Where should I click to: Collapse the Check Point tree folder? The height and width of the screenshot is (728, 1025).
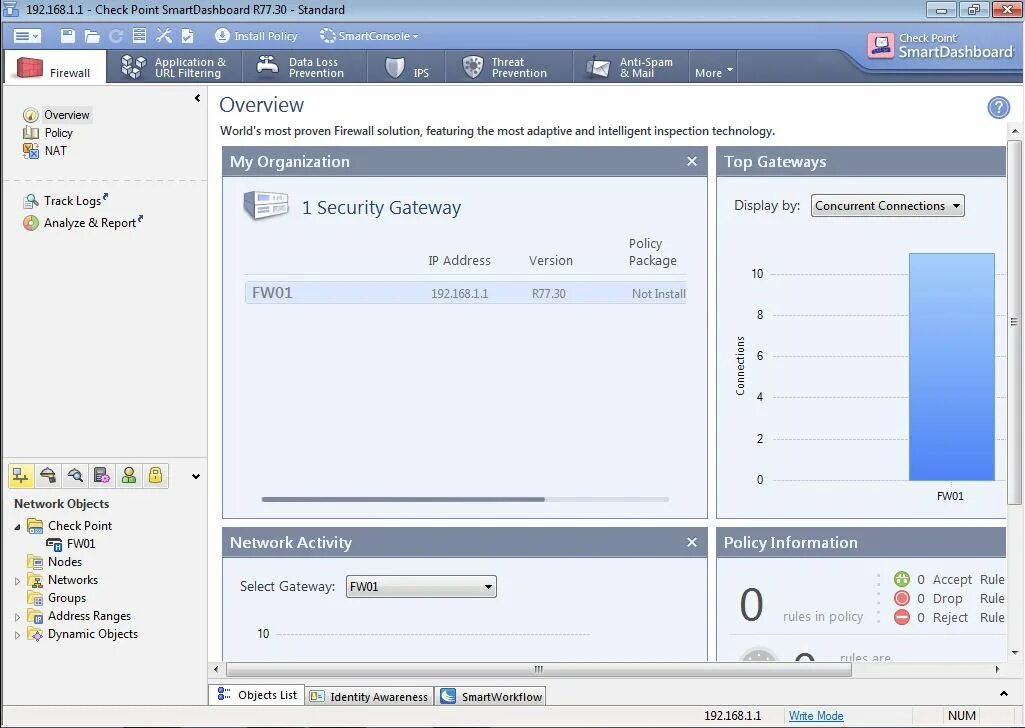17,527
